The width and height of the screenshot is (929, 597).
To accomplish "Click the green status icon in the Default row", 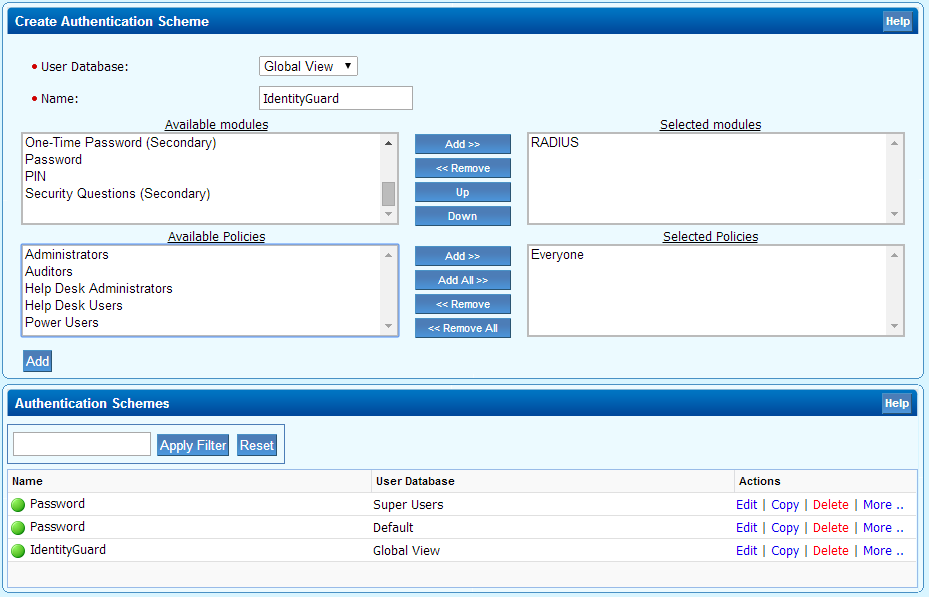I will [18, 528].
